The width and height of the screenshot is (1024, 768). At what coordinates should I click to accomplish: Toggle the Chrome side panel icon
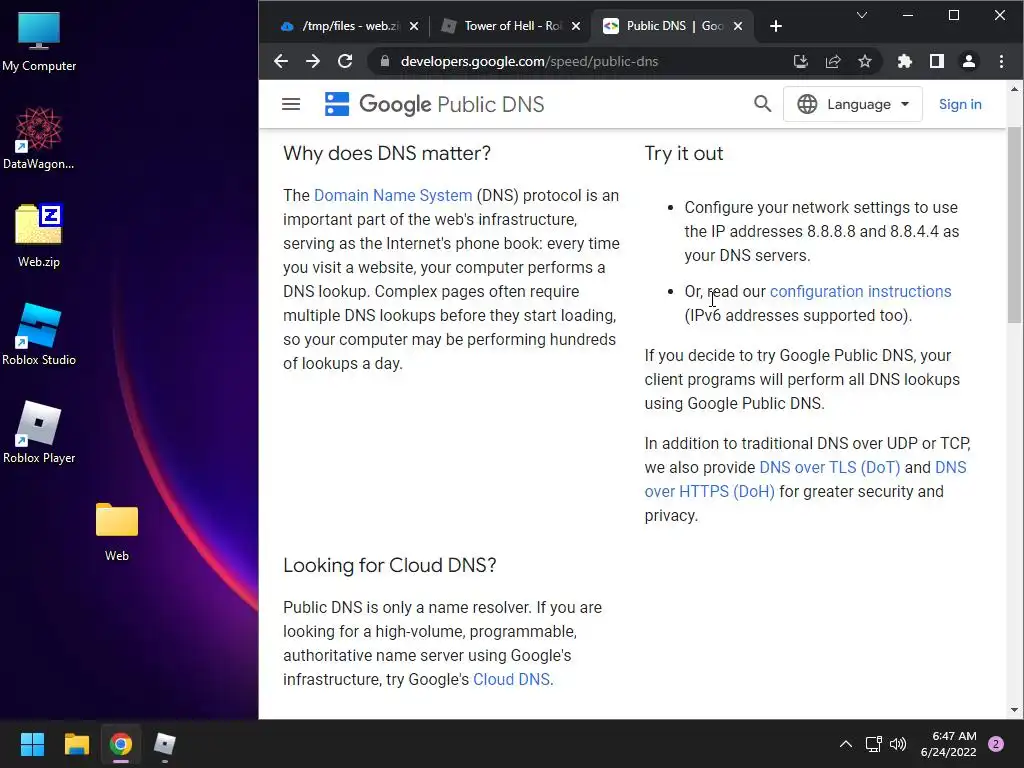[x=936, y=61]
